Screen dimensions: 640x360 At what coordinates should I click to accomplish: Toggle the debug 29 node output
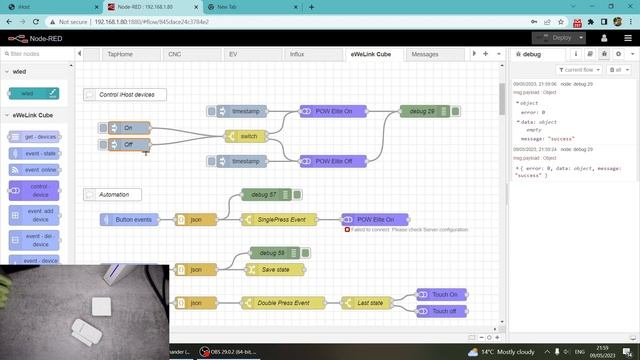coord(456,111)
